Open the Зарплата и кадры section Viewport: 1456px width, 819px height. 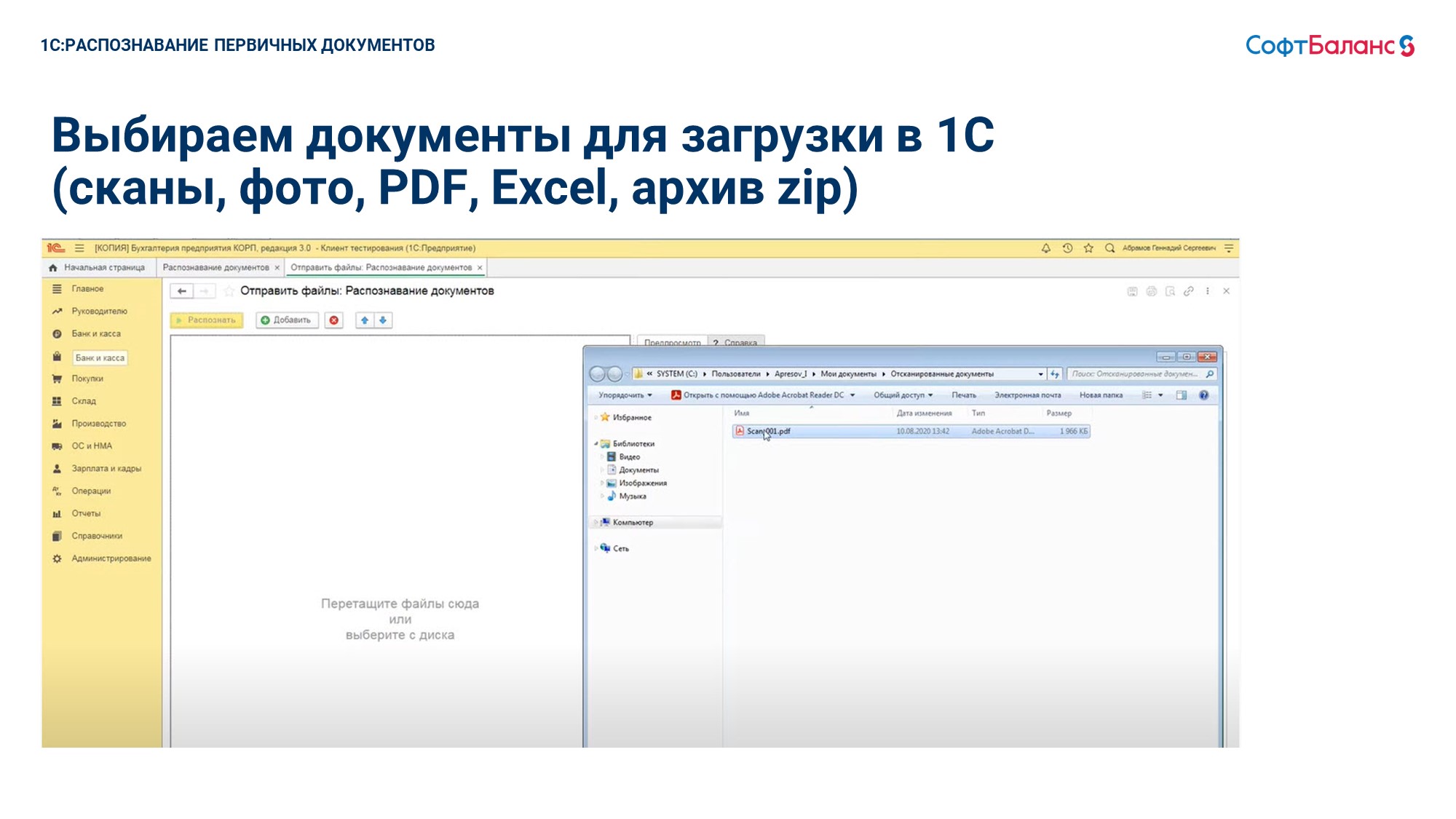[106, 469]
